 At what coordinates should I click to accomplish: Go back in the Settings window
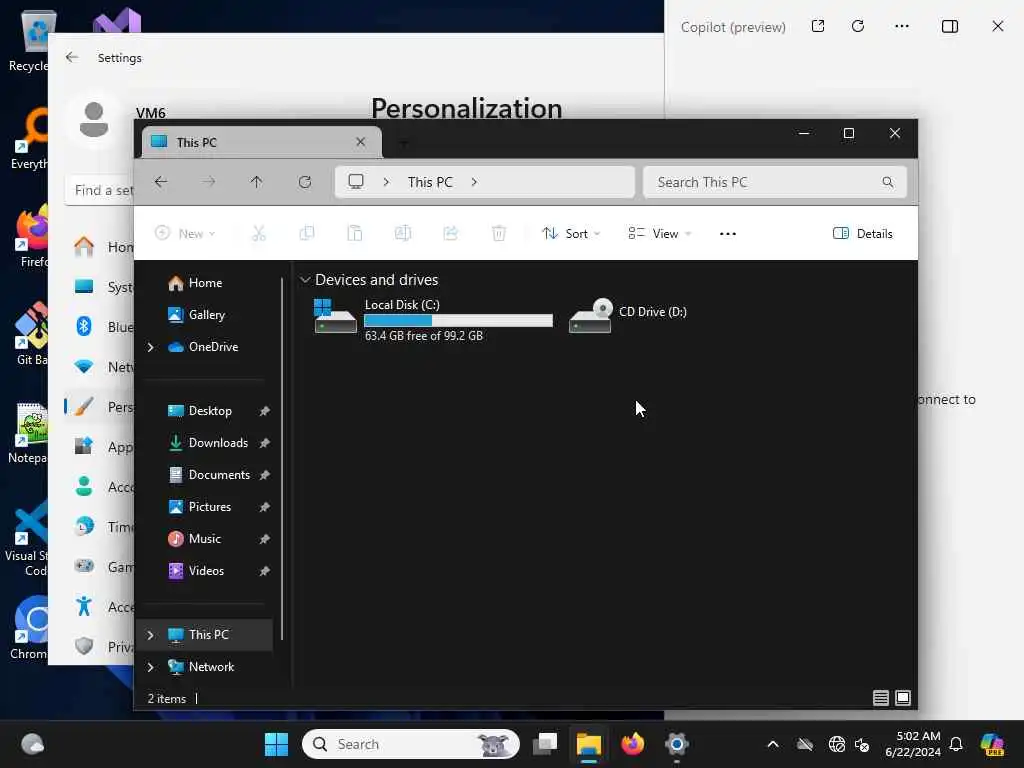(72, 57)
